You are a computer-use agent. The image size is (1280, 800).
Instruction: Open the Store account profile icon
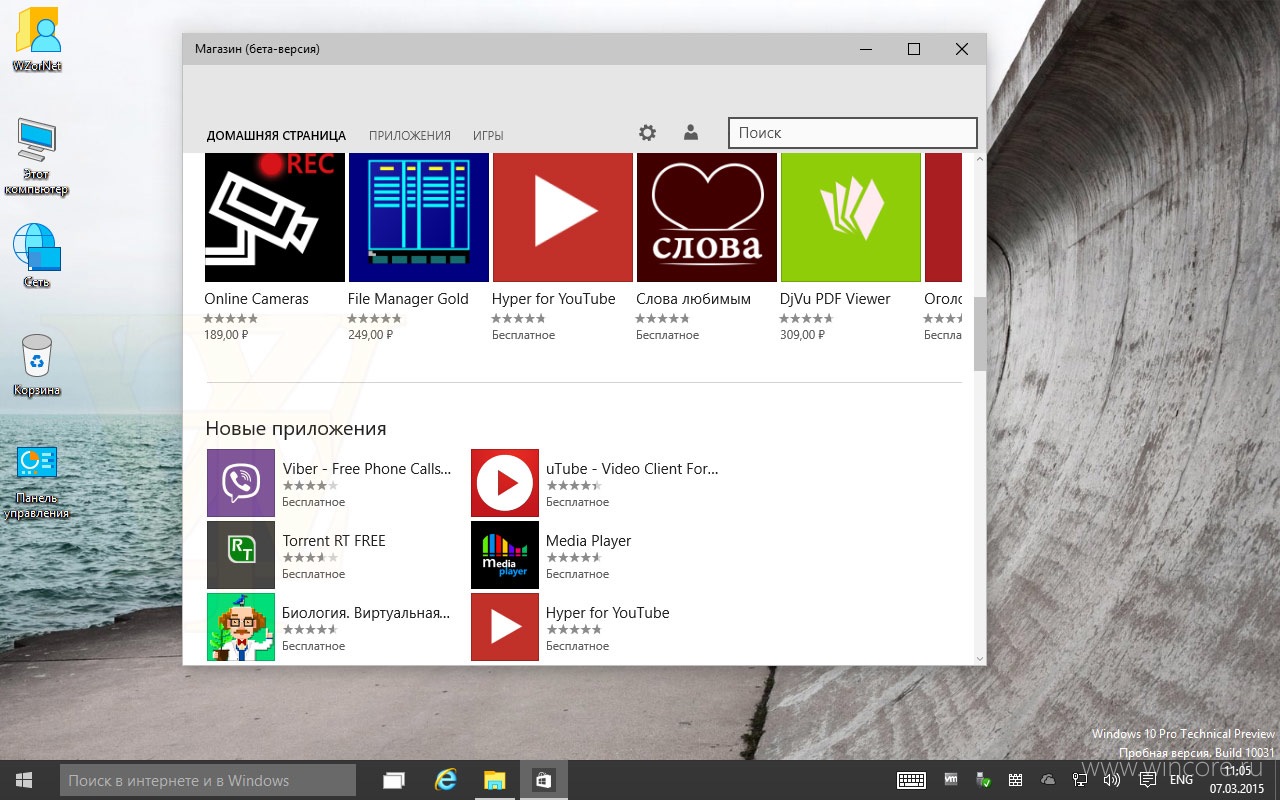tap(690, 132)
